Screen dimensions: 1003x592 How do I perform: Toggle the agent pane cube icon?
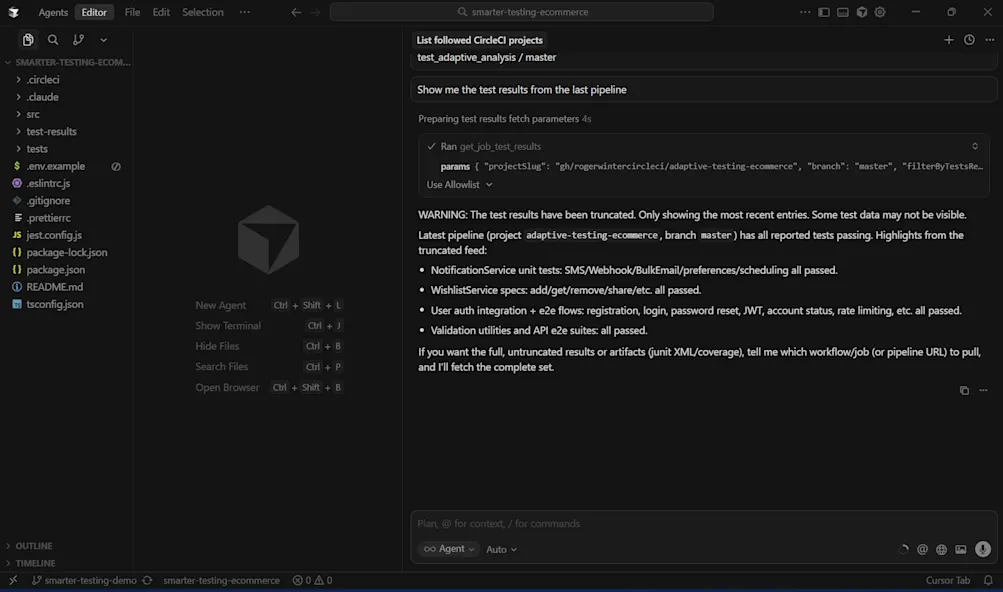pyautogui.click(x=862, y=12)
